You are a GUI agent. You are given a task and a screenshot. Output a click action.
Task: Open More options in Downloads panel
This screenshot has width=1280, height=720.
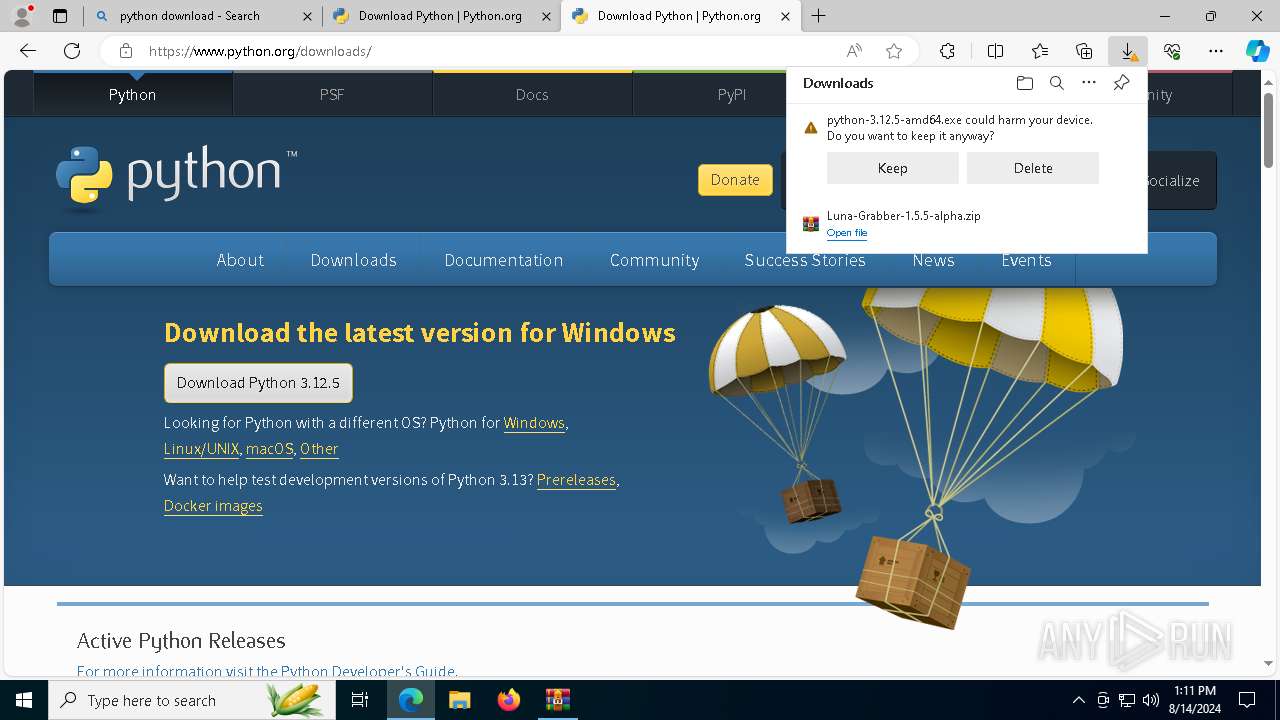(x=1089, y=83)
